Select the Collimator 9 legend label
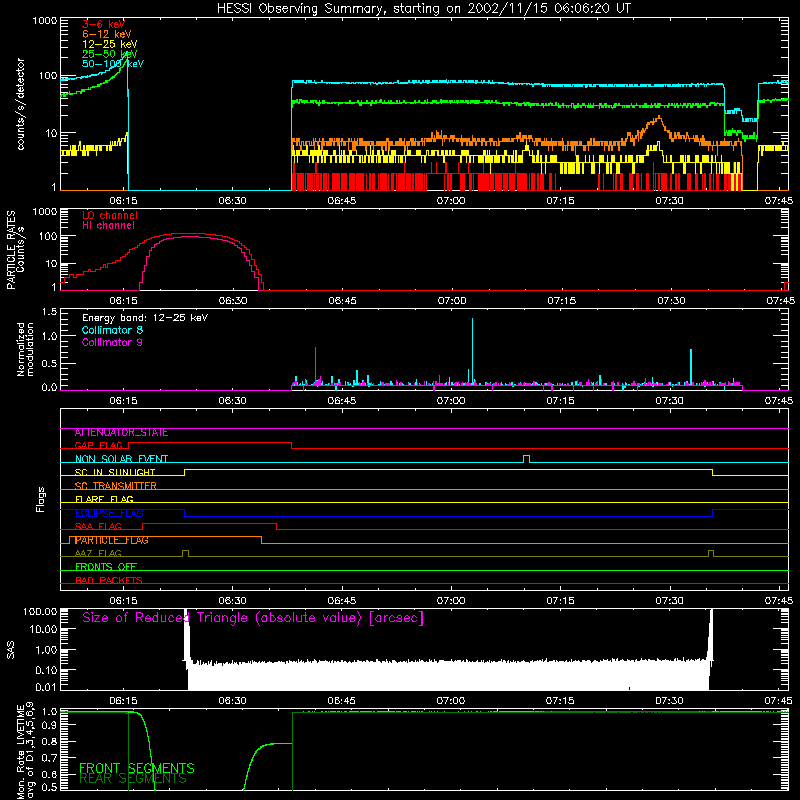The width and height of the screenshot is (800, 800). coord(112,342)
